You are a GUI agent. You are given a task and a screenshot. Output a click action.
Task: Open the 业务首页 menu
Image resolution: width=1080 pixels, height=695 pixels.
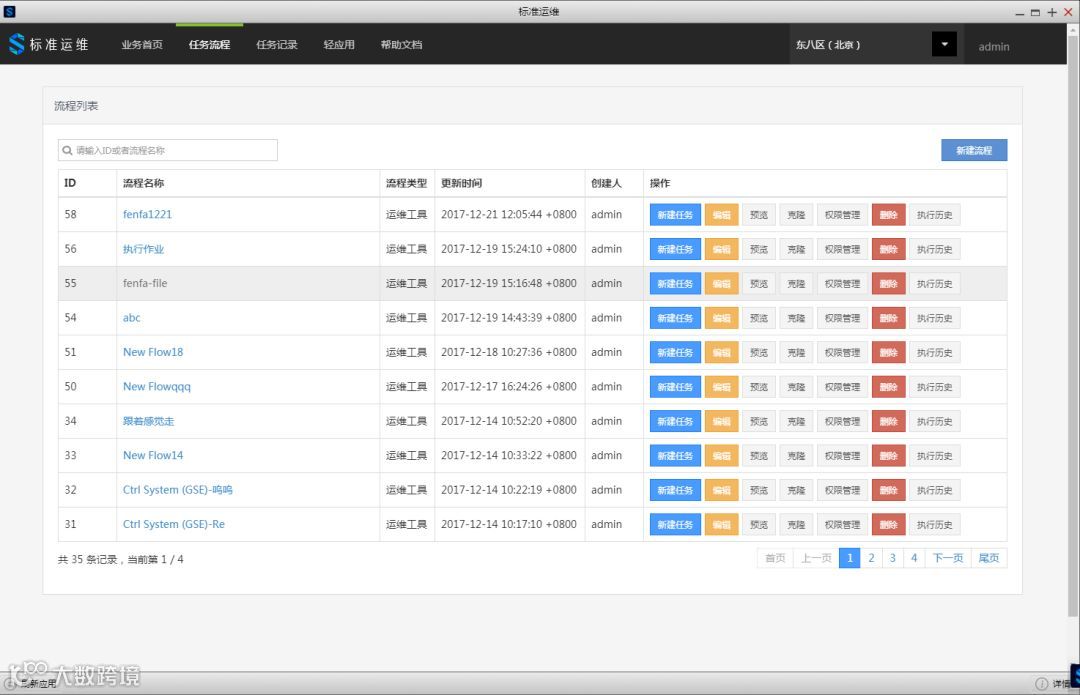(x=142, y=45)
